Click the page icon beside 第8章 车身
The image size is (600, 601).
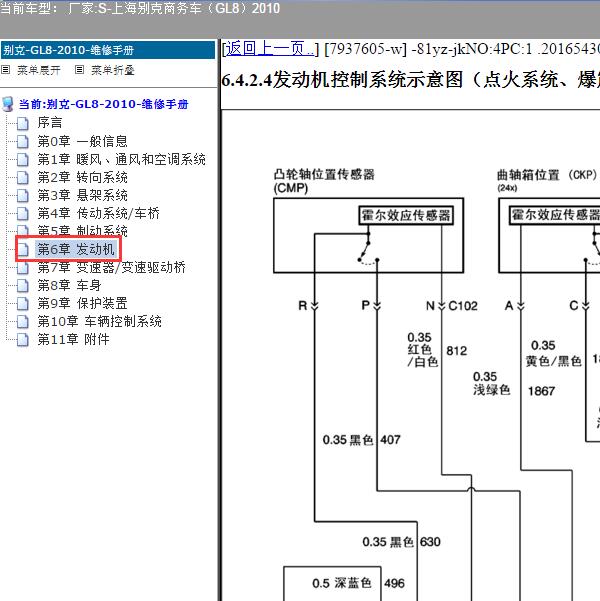[23, 285]
